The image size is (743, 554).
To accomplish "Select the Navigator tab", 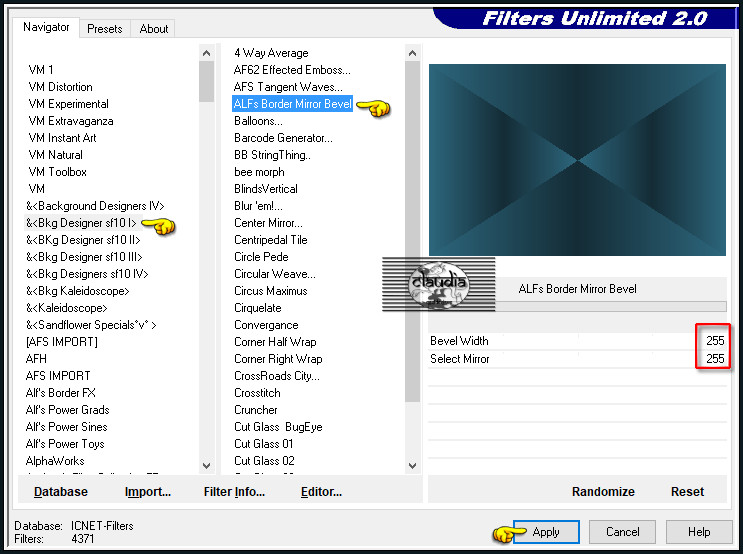I will pos(46,27).
